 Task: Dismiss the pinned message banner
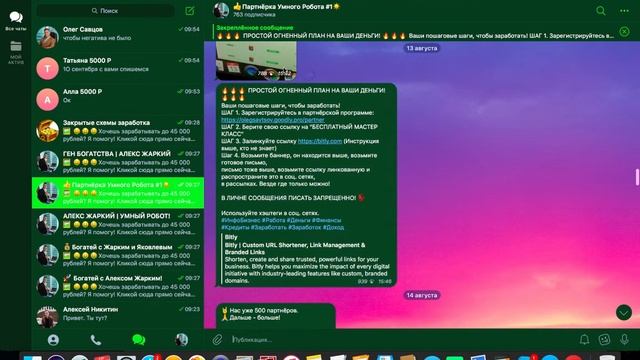pos(624,32)
